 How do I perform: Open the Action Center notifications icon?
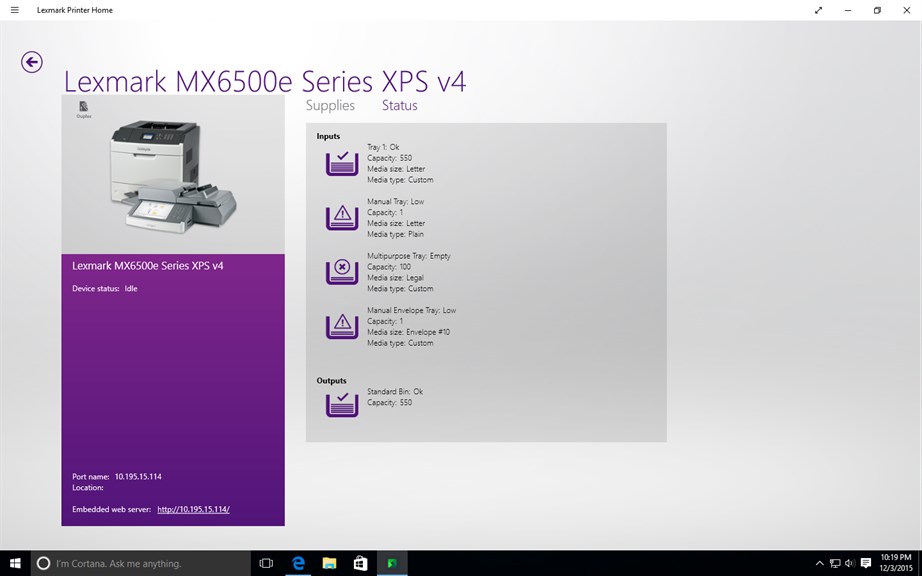coord(866,564)
